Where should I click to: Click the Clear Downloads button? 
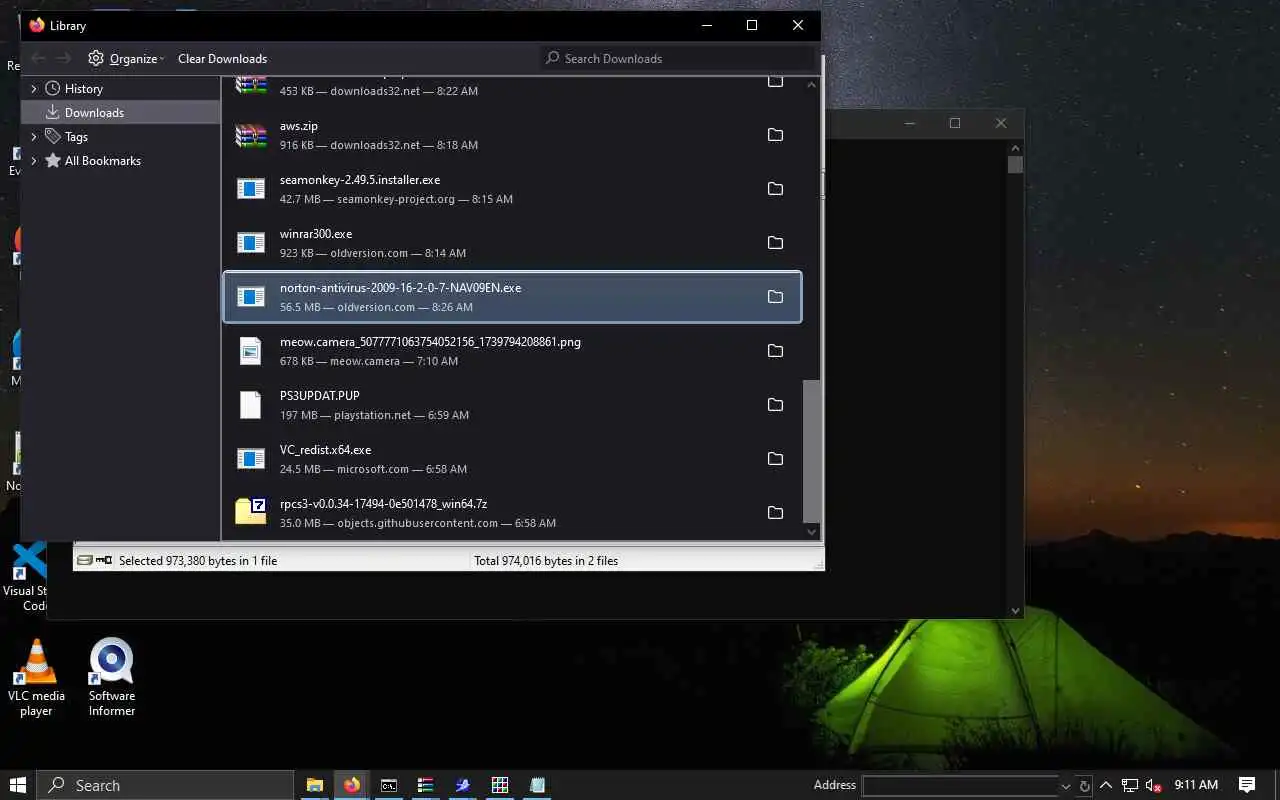(x=222, y=59)
